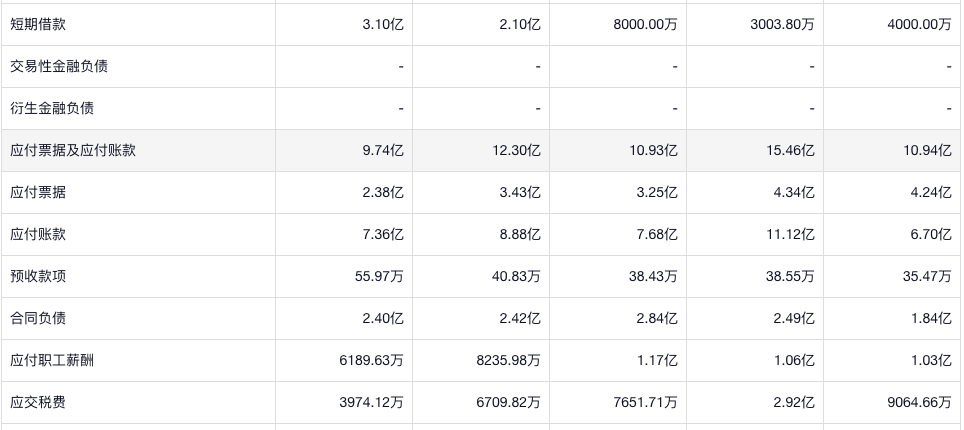
Task: Select the 2.84亿 合同负债 value
Action: click(658, 318)
